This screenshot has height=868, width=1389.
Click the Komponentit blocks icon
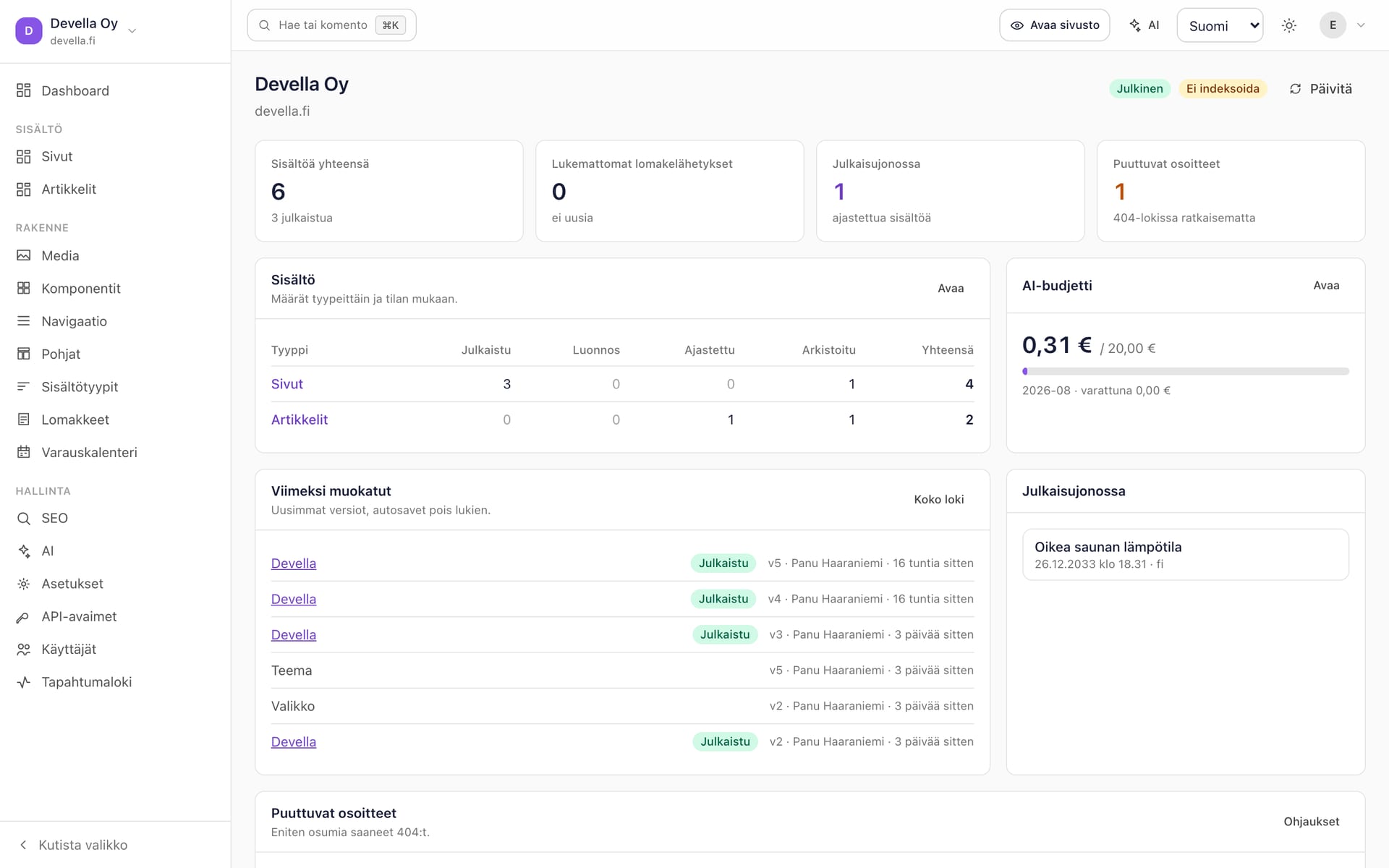[x=24, y=288]
